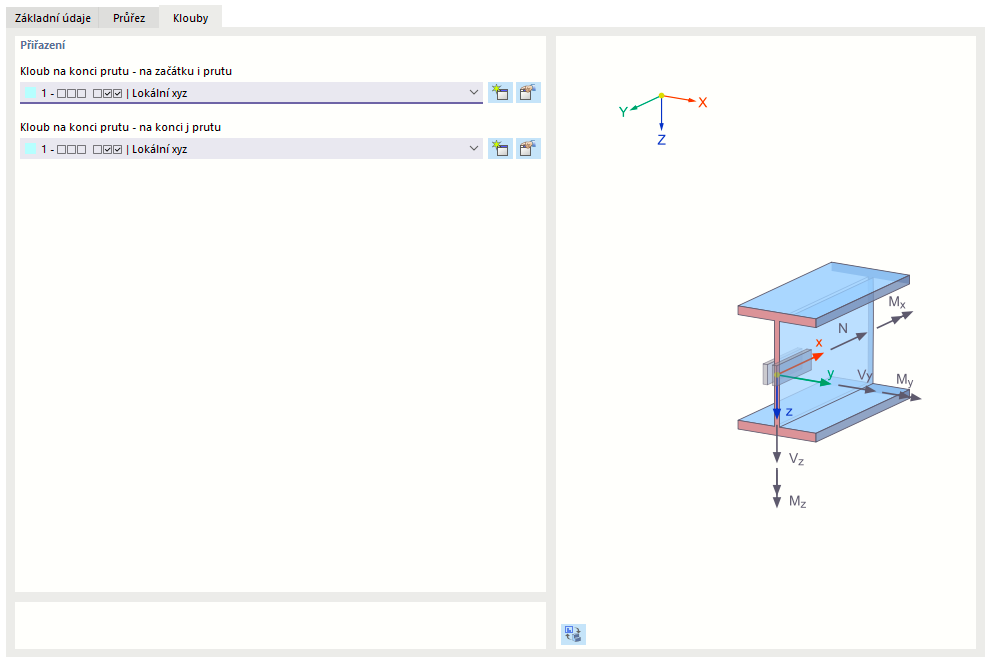
Task: Click the Vz label in preview
Action: (796, 459)
